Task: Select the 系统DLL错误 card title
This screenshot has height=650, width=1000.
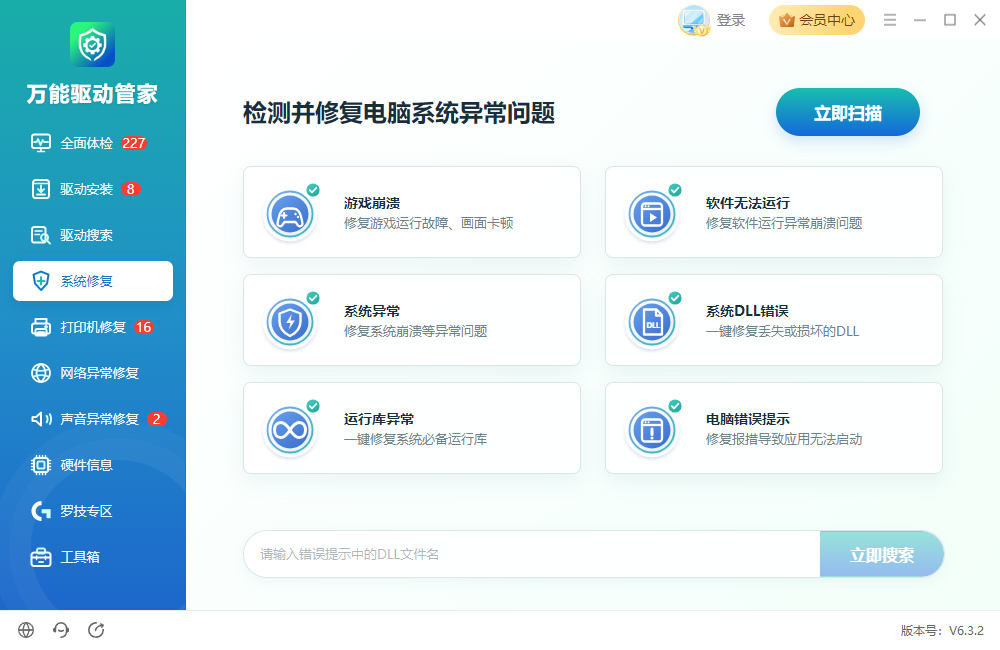Action: pyautogui.click(x=747, y=311)
